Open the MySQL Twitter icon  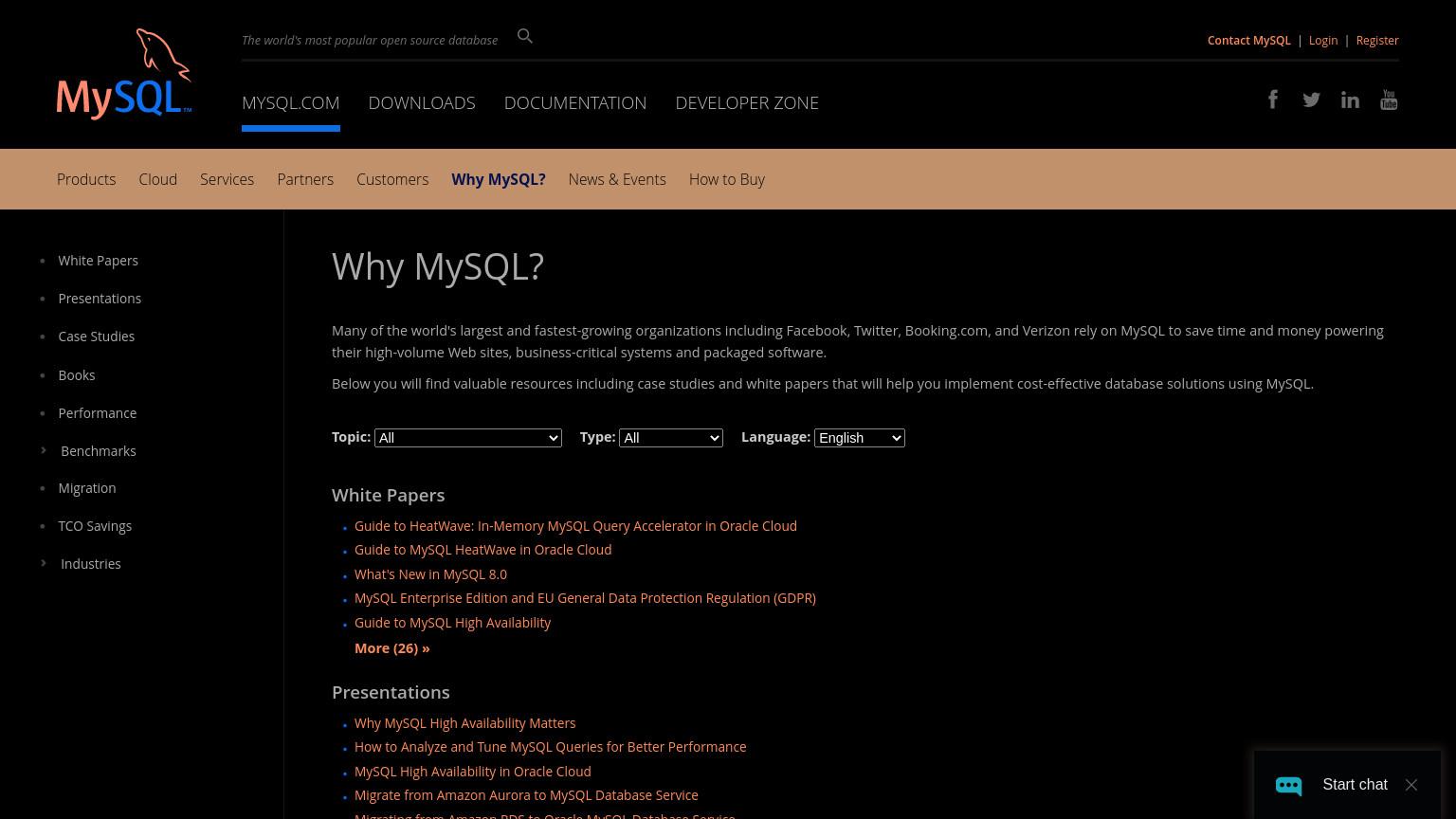(x=1312, y=100)
